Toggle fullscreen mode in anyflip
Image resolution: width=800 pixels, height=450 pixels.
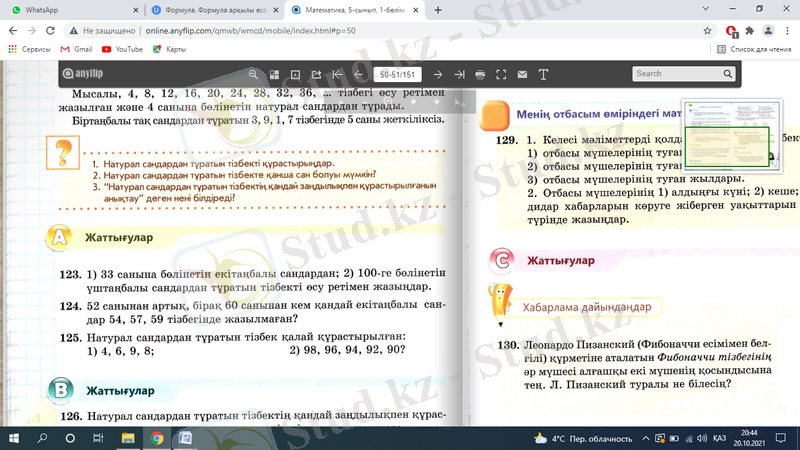pos(501,74)
